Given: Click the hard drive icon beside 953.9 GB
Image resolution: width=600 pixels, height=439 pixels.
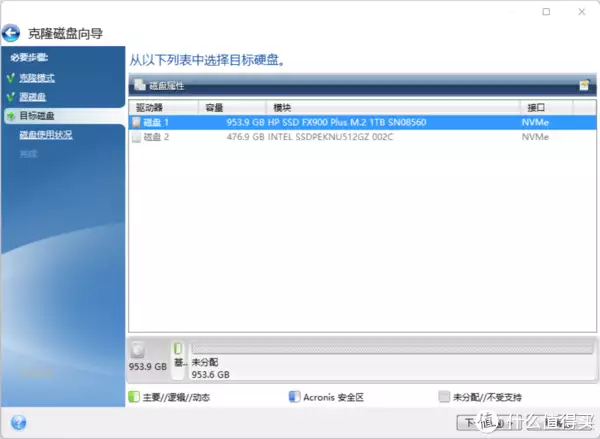Looking at the screenshot, I should tap(138, 350).
